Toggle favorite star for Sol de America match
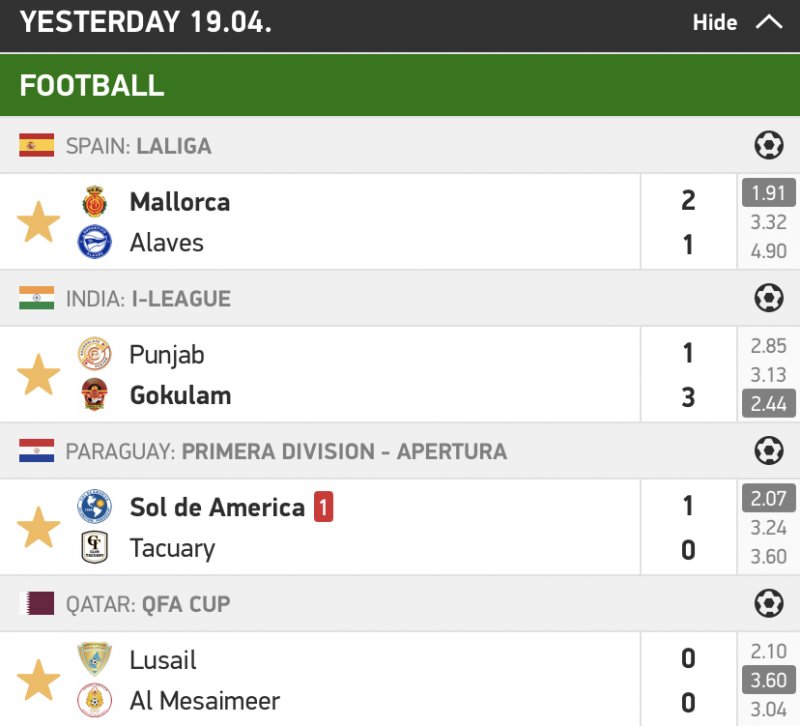The height and width of the screenshot is (726, 800). click(x=39, y=527)
